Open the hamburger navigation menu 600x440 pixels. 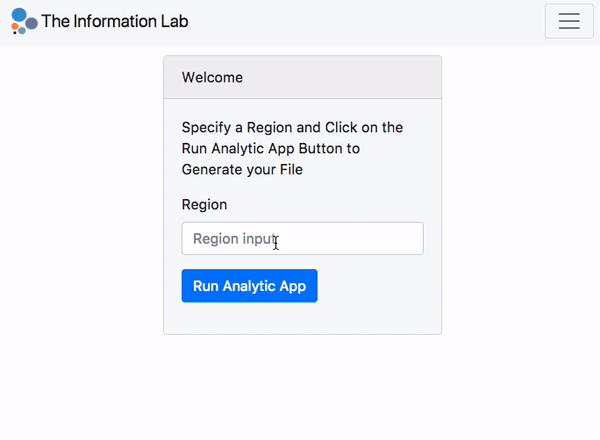pyautogui.click(x=569, y=22)
